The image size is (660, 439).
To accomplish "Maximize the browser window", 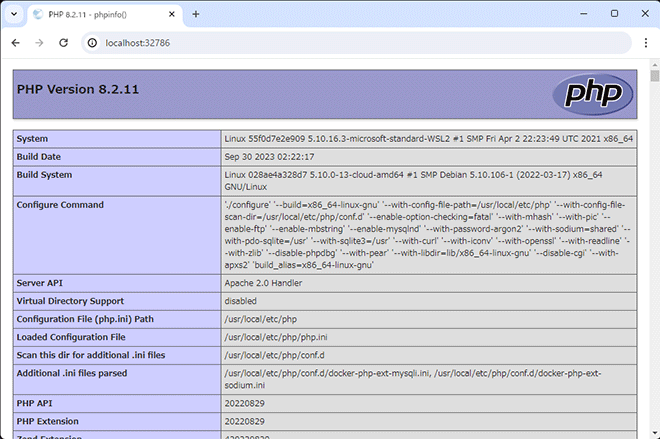I will point(614,14).
